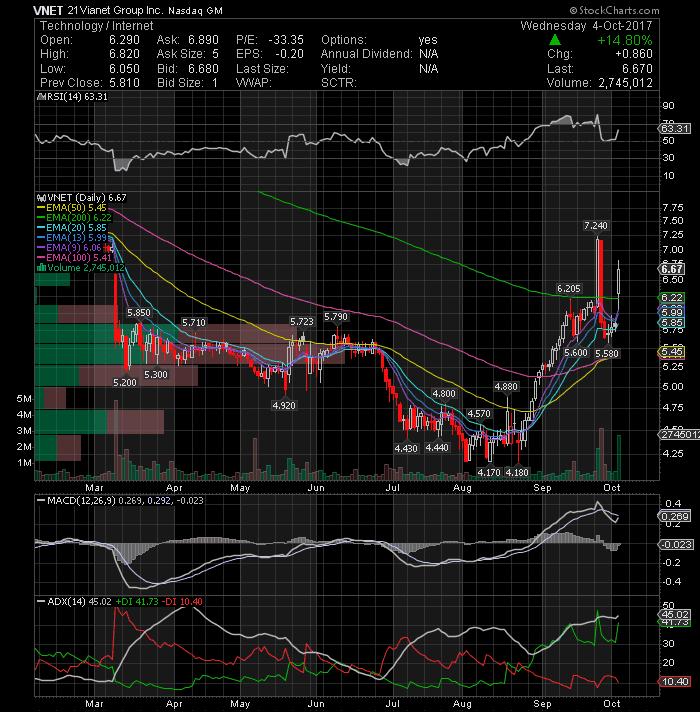Click the VNET (Daily) 6.67 legend label
700x712 pixels.
point(87,198)
